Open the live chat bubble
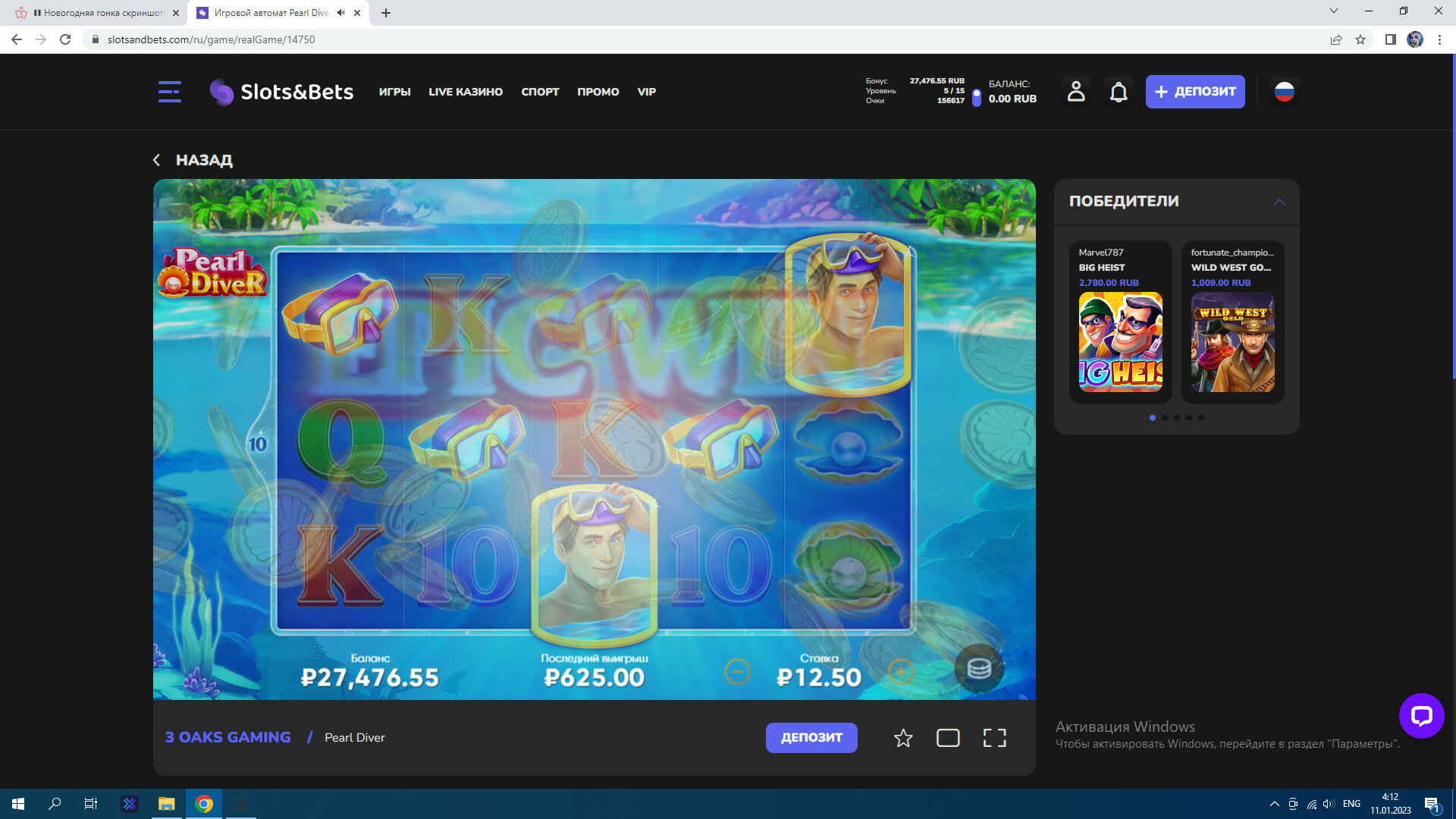 (1421, 715)
